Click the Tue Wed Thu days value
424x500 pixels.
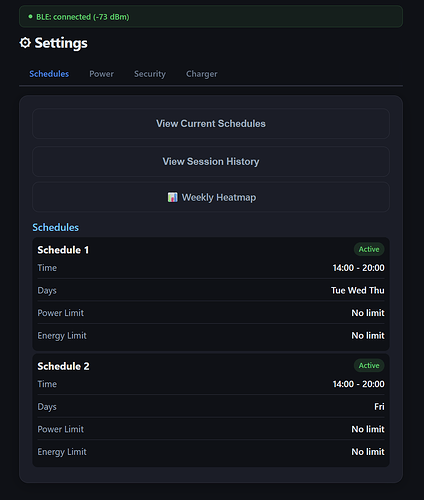(x=358, y=290)
